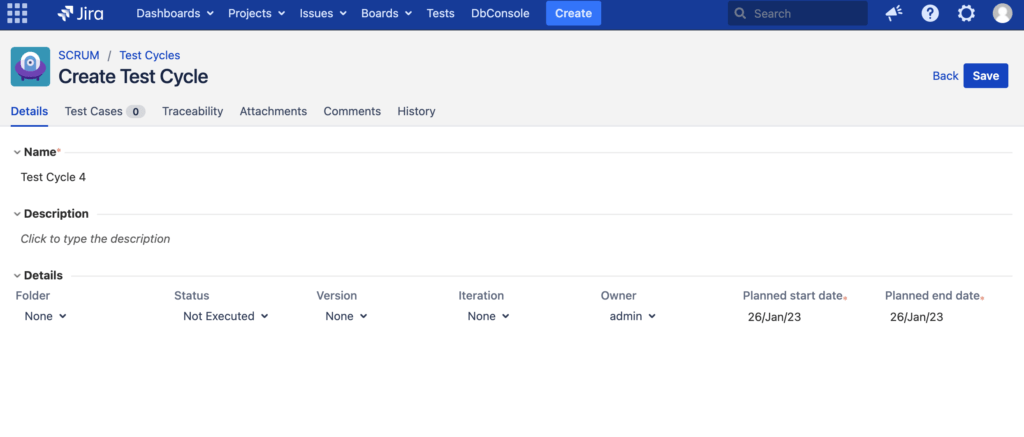Open the Folder dropdown

[45, 316]
